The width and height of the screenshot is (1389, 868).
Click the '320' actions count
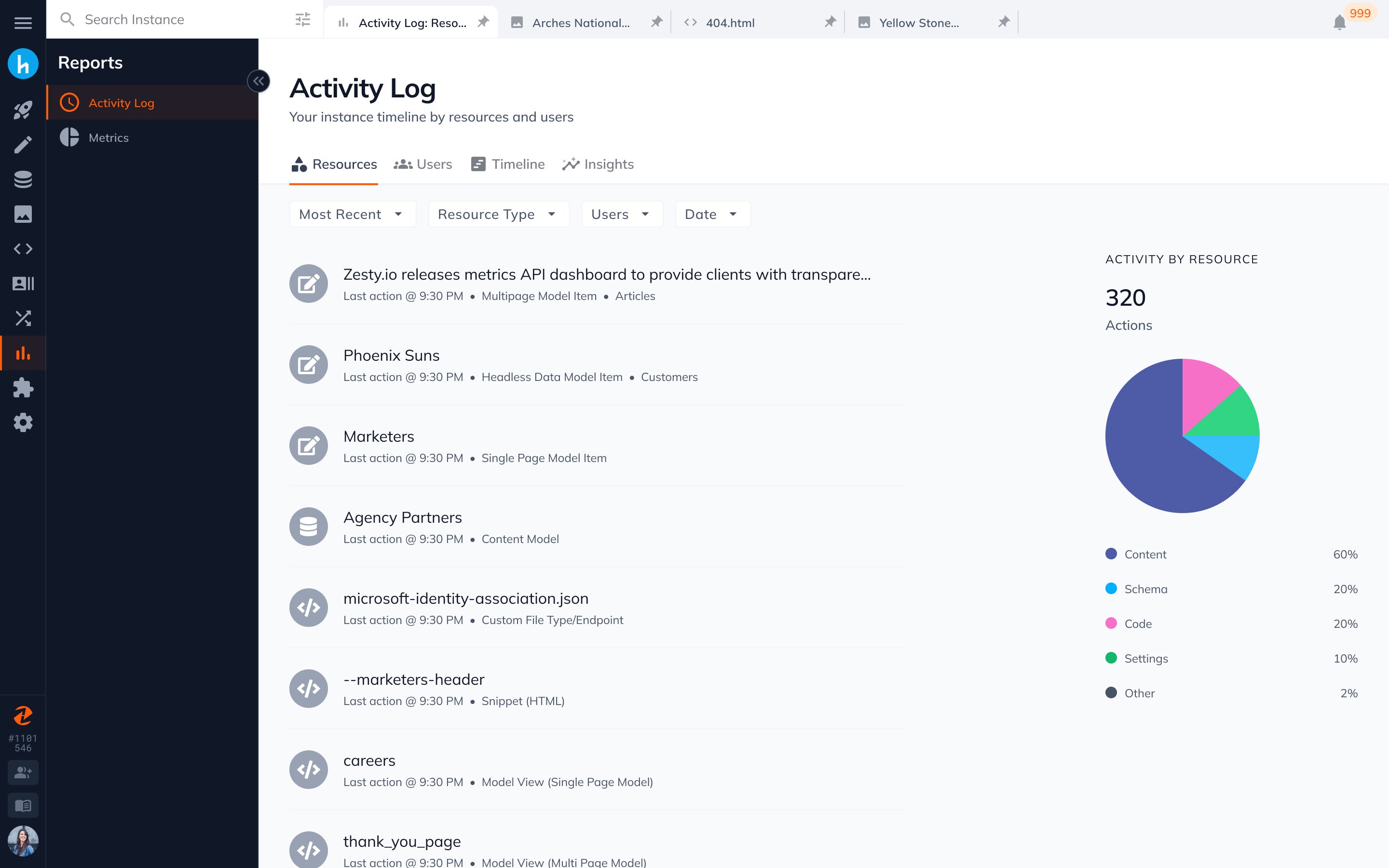pyautogui.click(x=1126, y=298)
